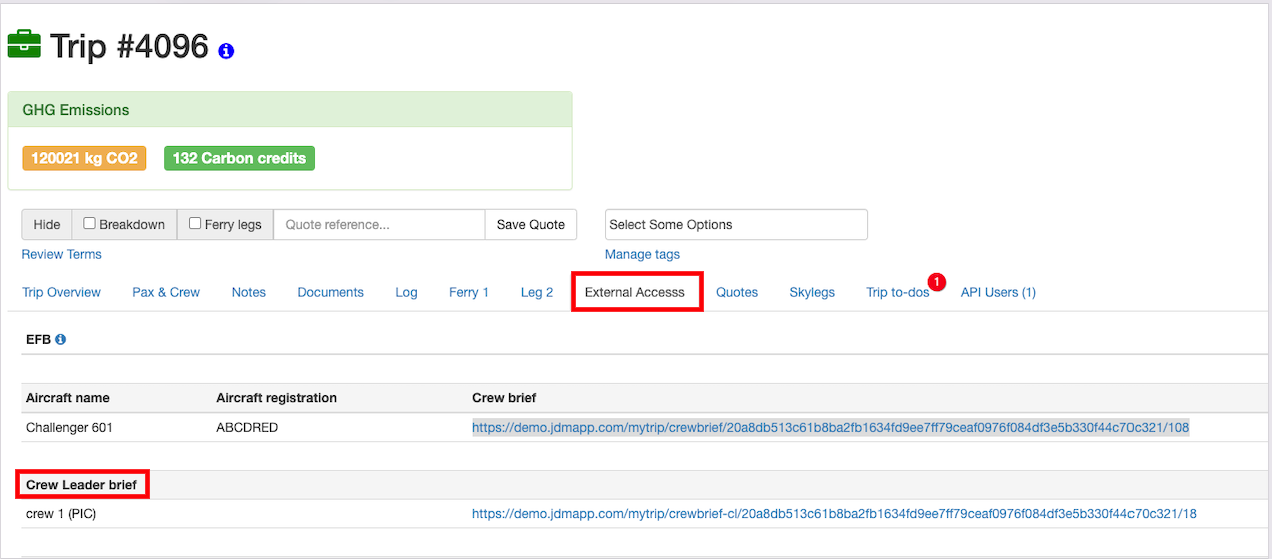Screen dimensions: 1272x559
Task: Select the External Accesss tab
Action: (635, 292)
